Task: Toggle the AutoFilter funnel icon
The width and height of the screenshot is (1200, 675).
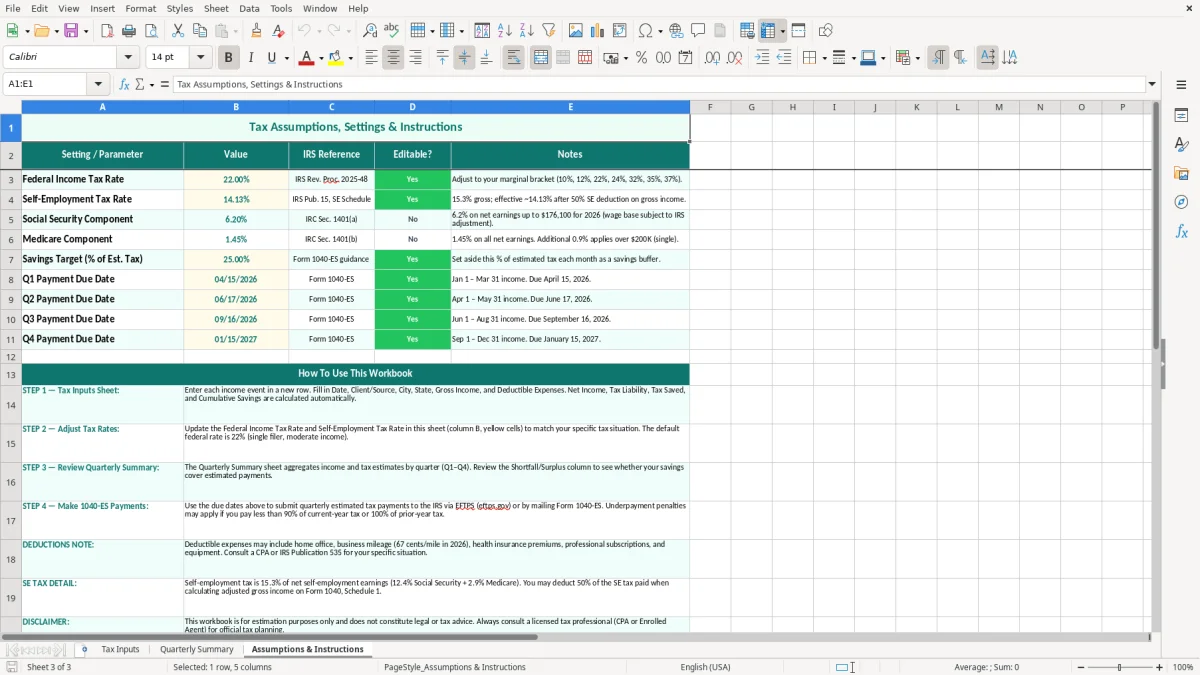Action: pos(549,31)
